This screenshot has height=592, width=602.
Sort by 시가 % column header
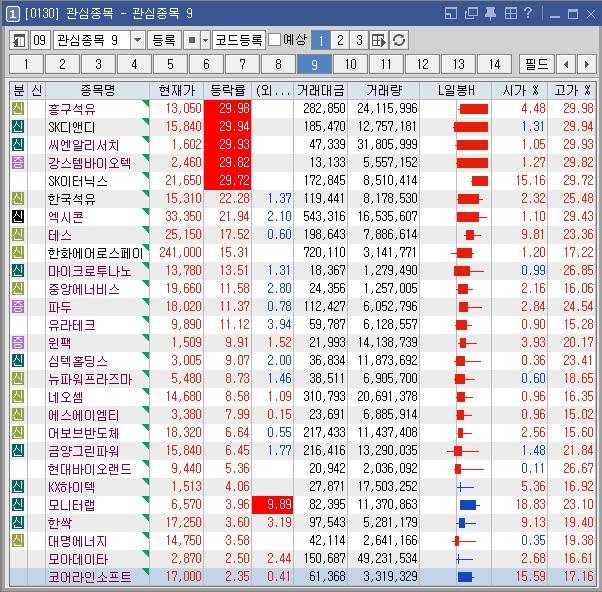click(520, 91)
